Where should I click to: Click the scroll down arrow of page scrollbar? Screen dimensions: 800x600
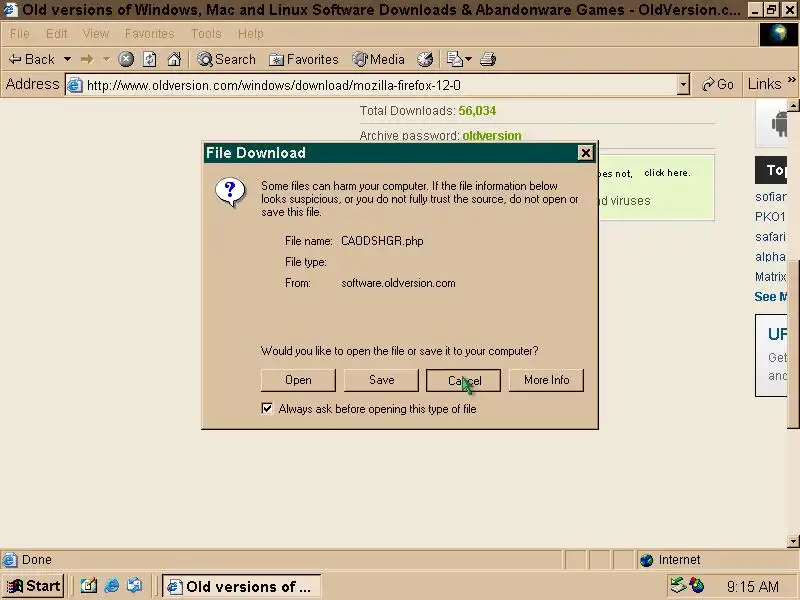[793, 541]
